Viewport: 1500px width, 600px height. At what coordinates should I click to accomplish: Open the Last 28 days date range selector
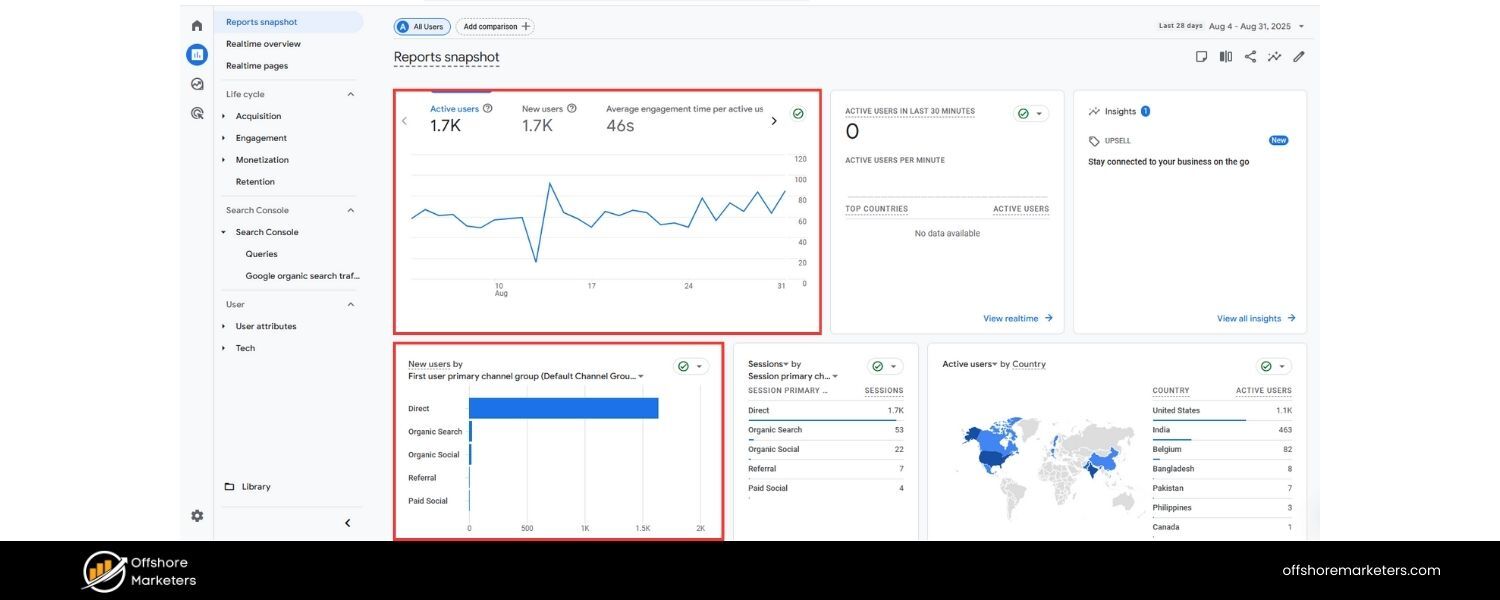click(x=1240, y=25)
